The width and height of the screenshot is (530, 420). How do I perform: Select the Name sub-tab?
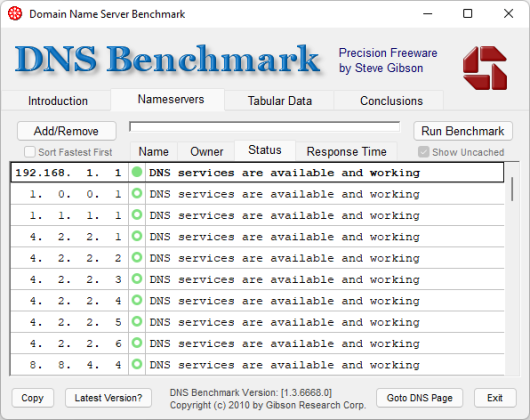(153, 151)
